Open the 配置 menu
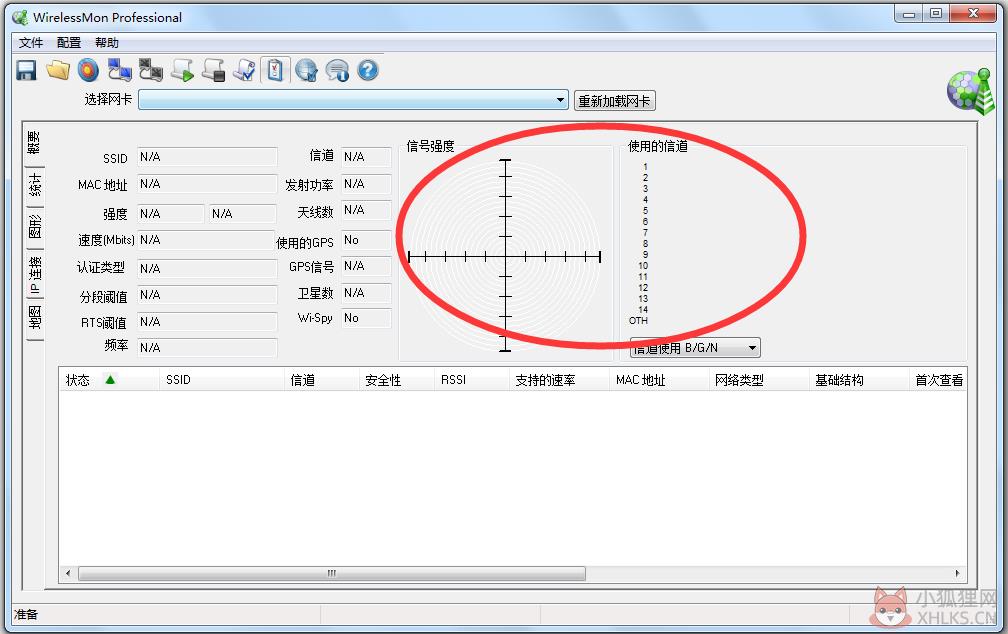The height and width of the screenshot is (634, 1008). coord(69,42)
